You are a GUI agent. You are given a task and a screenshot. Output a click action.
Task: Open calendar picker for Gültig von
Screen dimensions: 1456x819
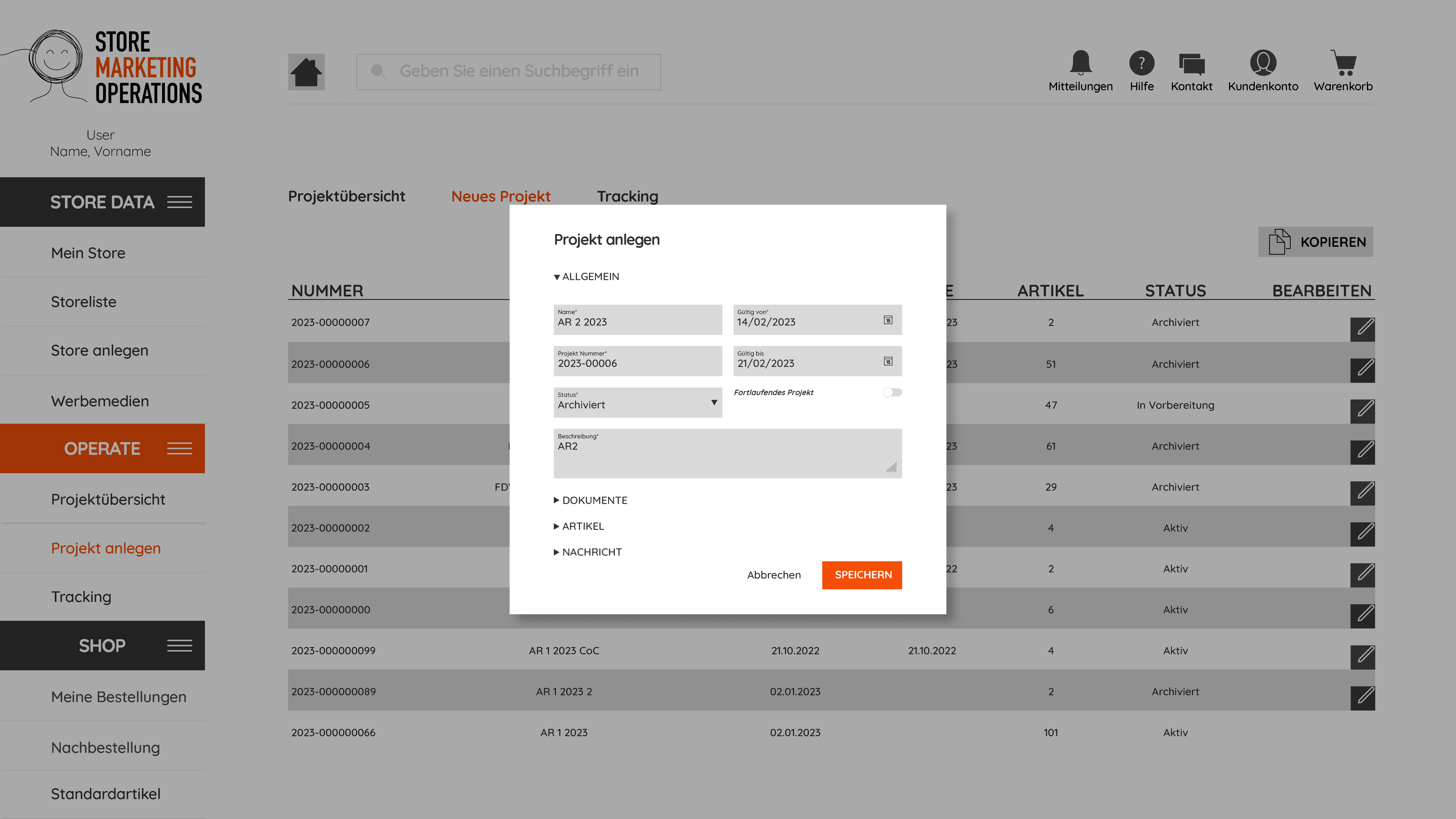pos(888,320)
